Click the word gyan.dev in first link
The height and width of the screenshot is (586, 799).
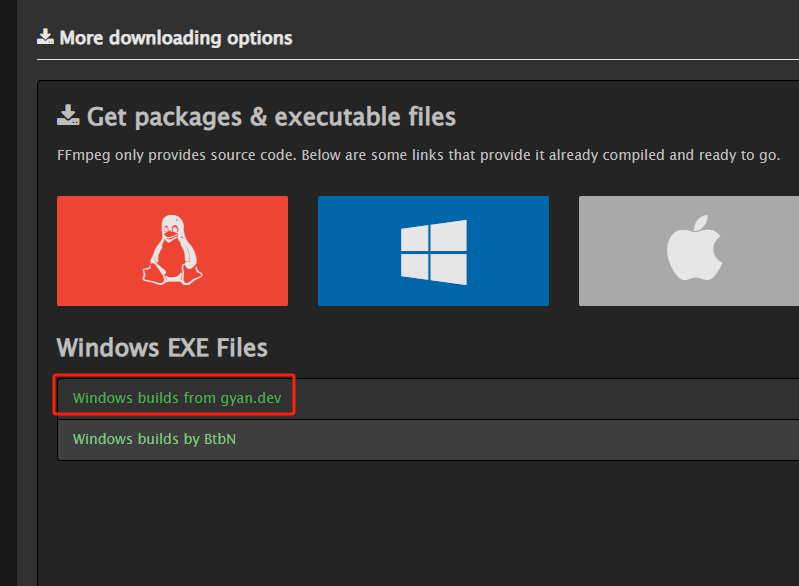251,398
